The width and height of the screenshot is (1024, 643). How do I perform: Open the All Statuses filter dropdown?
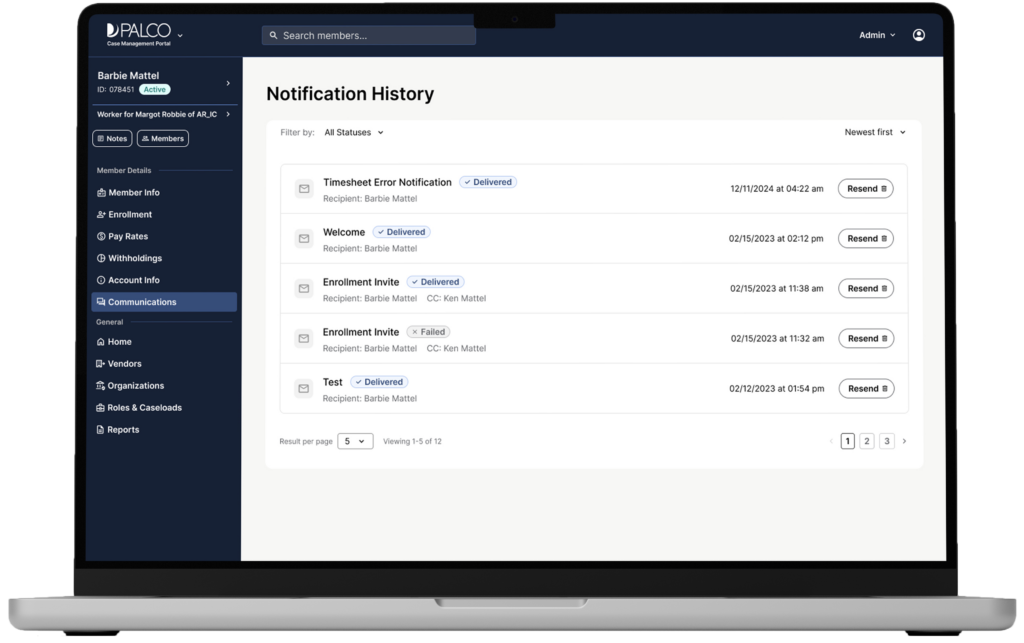click(x=353, y=132)
